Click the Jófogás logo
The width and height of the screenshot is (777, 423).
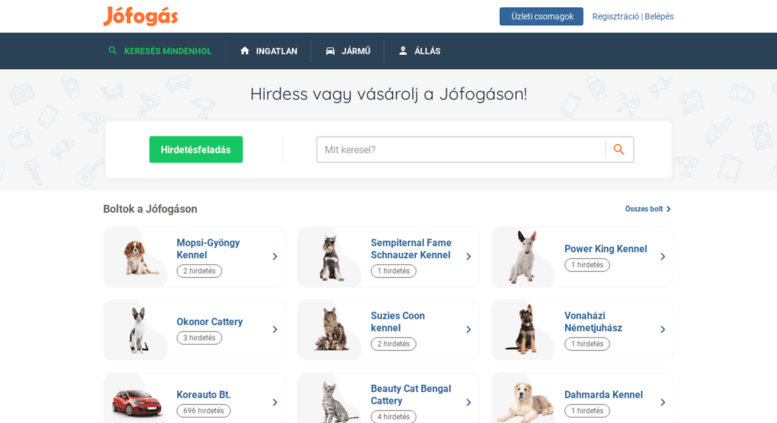140,16
